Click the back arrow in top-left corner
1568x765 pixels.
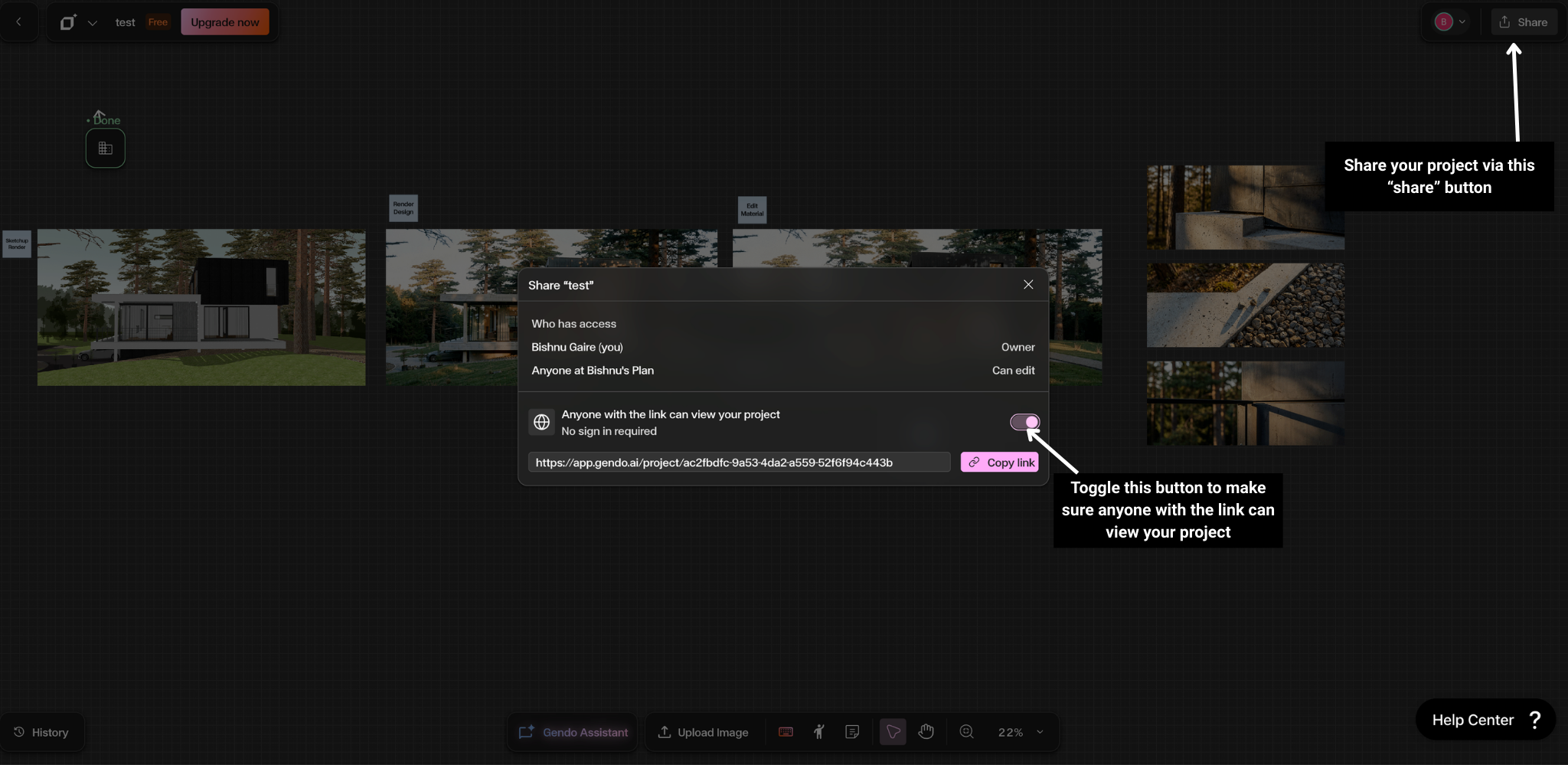tap(18, 22)
